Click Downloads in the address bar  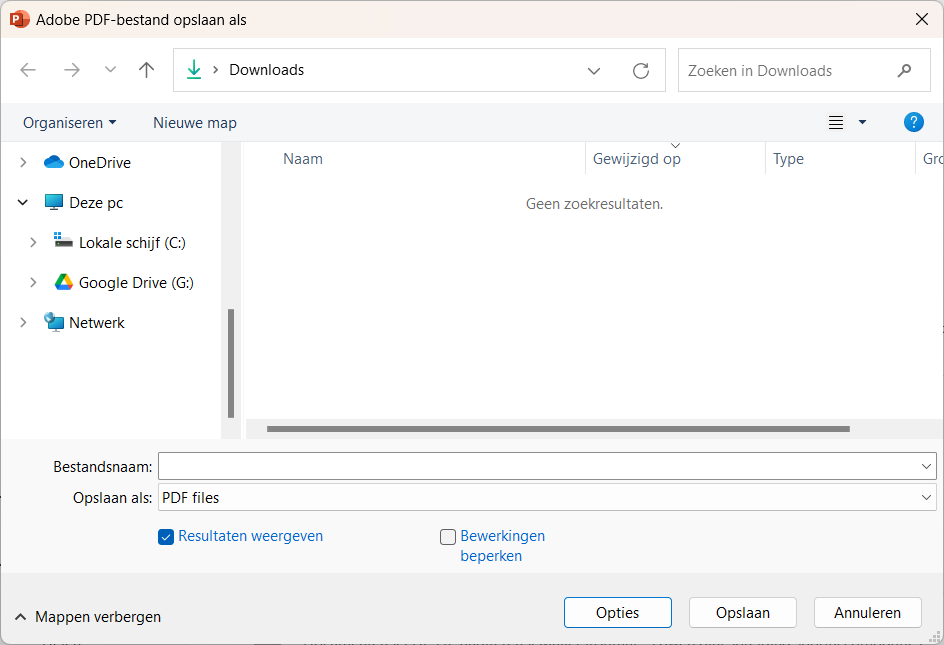[267, 70]
